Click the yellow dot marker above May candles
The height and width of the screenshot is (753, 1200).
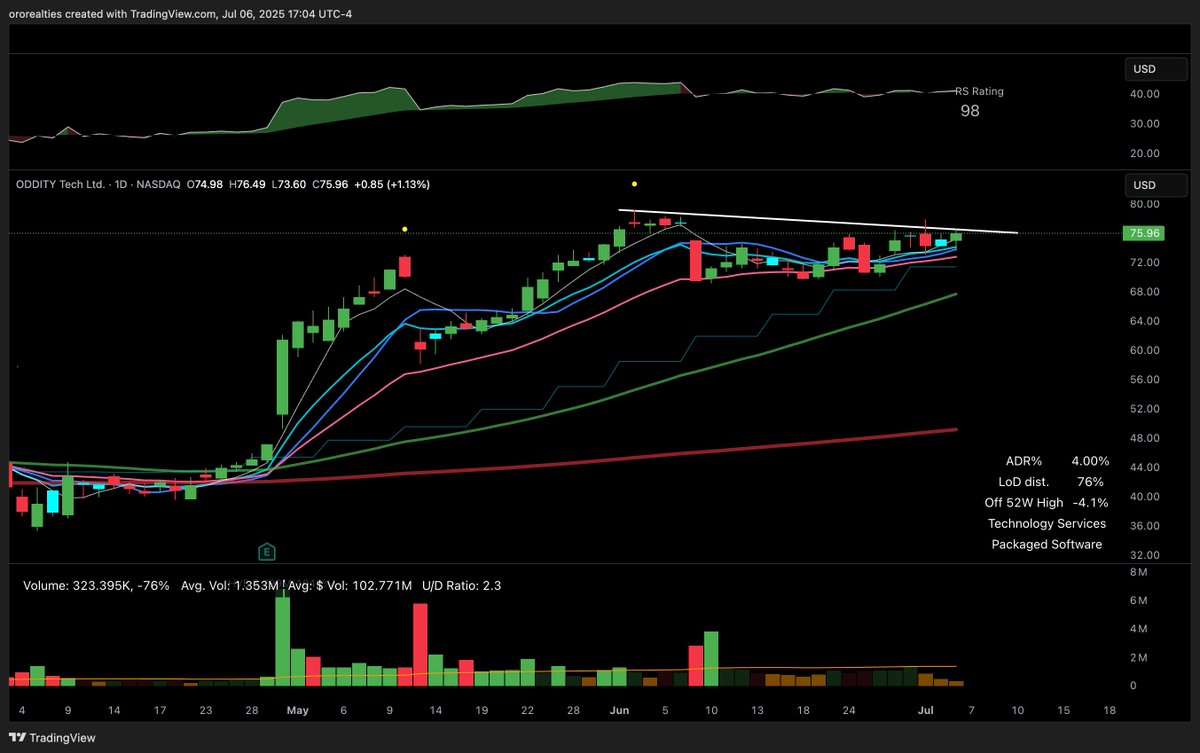[404, 229]
